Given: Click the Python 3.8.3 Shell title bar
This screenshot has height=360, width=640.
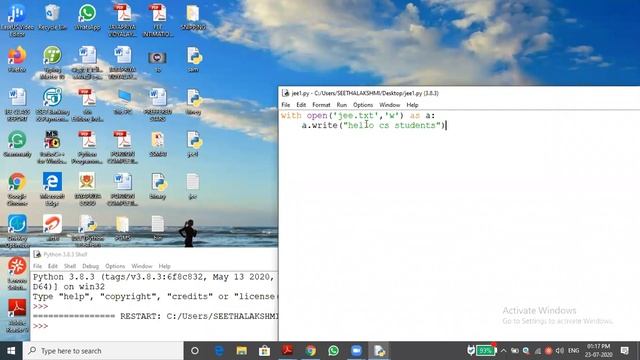Looking at the screenshot, I should pyautogui.click(x=154, y=254).
